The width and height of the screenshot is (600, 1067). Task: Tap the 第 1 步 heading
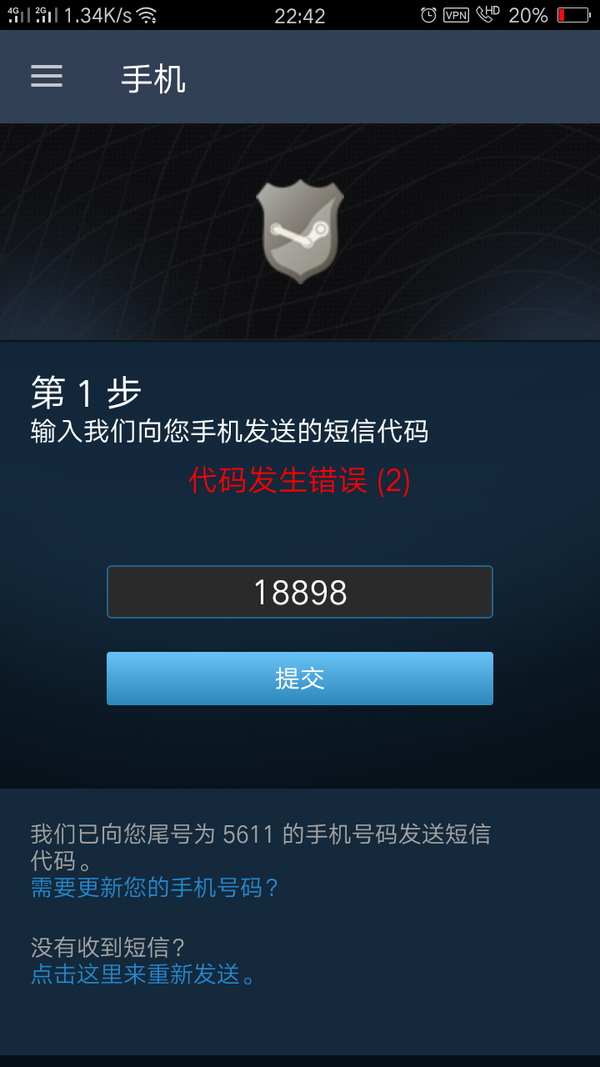(86, 393)
